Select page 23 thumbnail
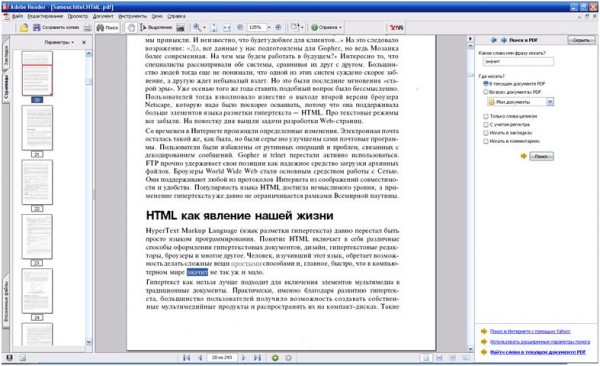 (37, 237)
